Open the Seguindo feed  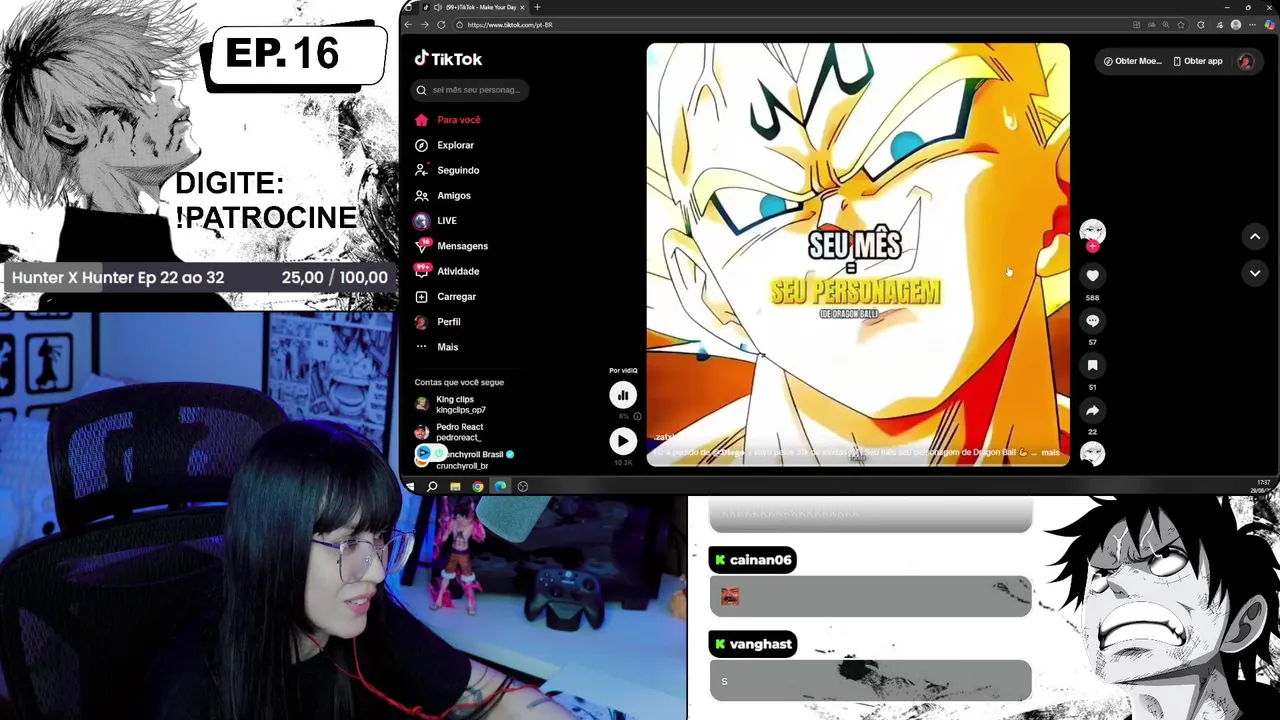(x=458, y=170)
